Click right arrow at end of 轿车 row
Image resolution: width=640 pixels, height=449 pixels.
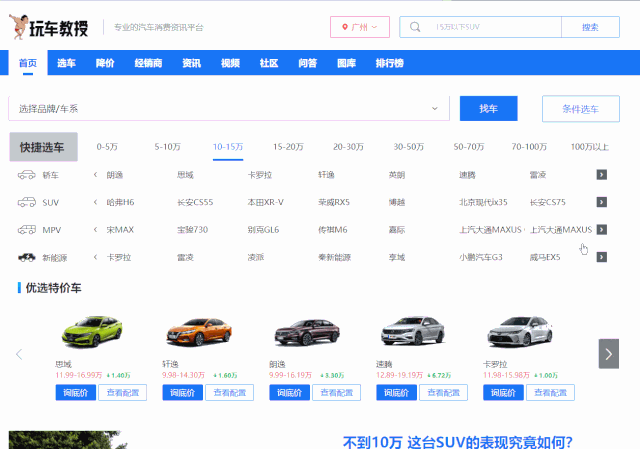click(602, 175)
